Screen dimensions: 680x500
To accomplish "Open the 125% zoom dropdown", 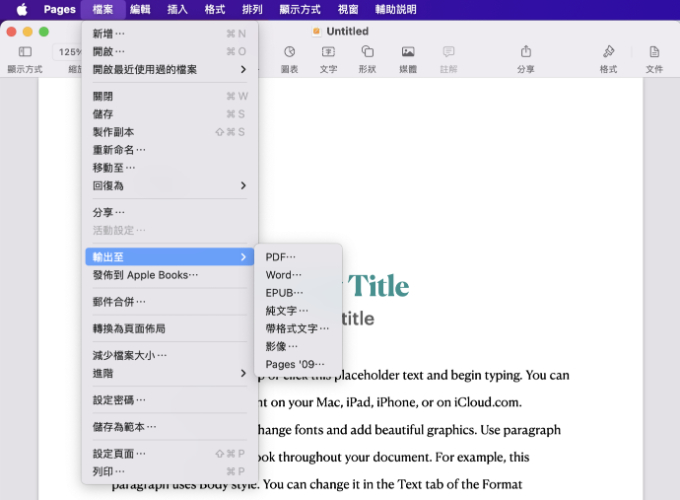I will 70,52.
